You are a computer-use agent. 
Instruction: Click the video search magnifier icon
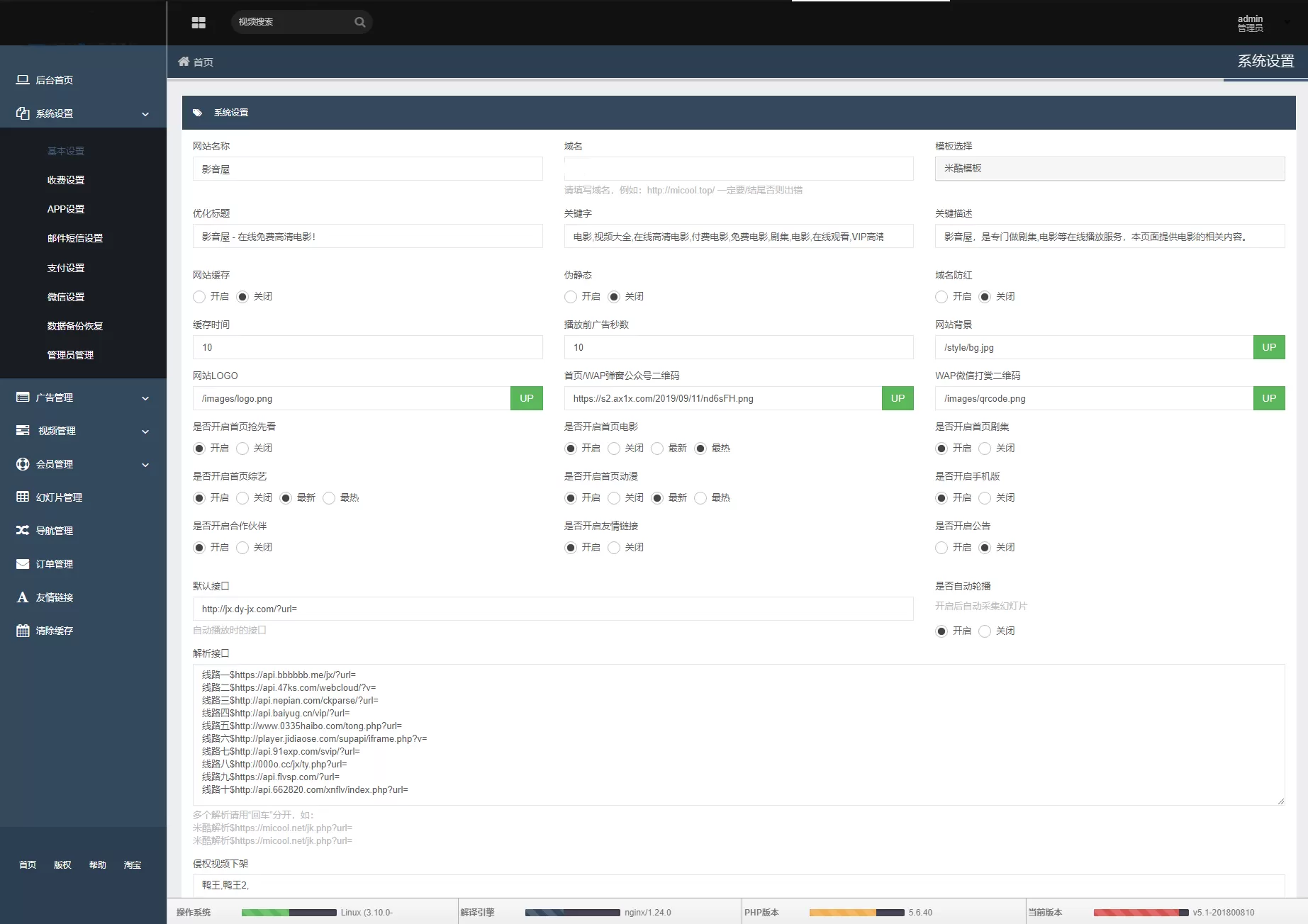(x=360, y=22)
